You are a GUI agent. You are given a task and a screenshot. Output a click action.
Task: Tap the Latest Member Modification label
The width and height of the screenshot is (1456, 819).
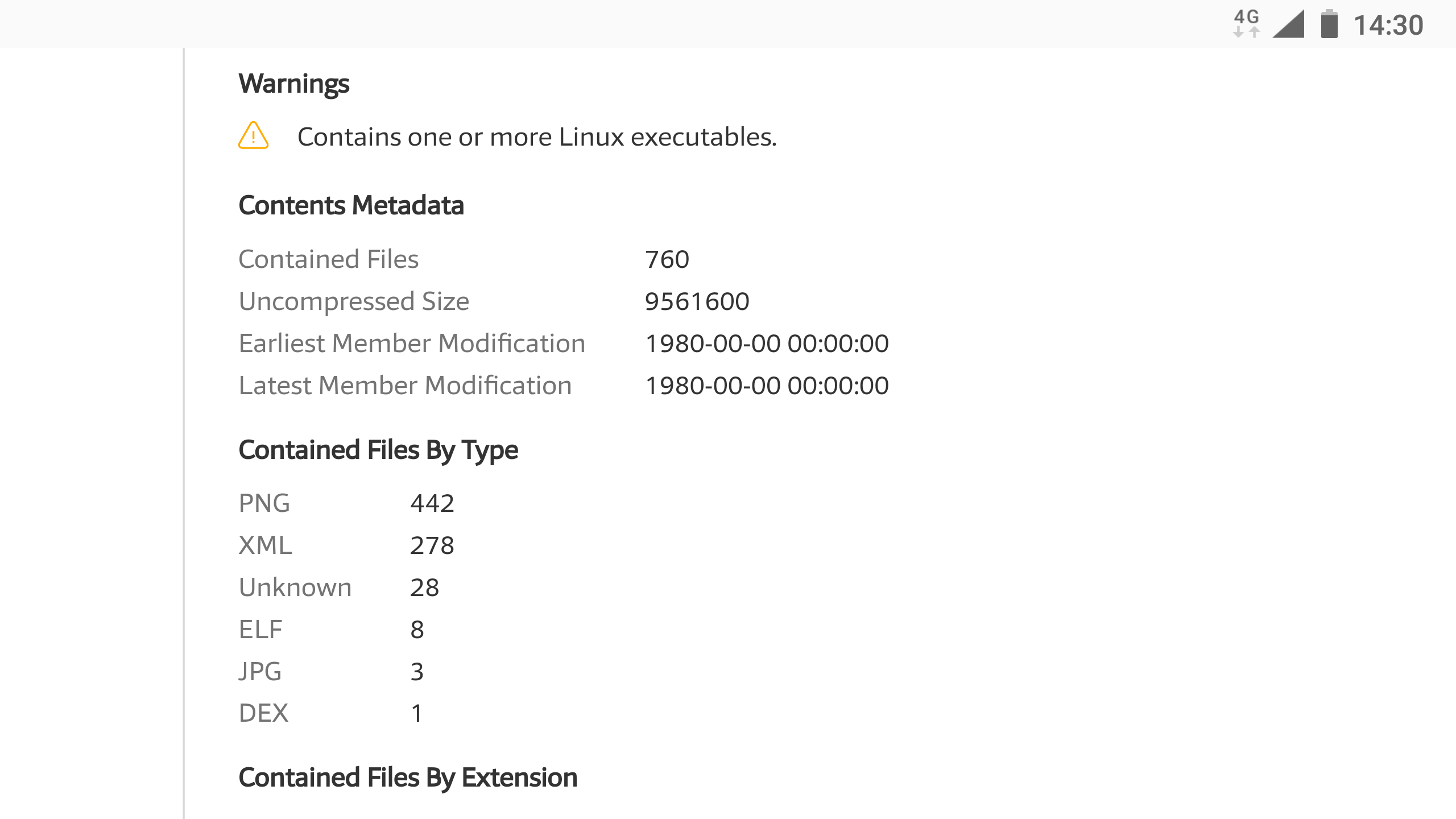[405, 386]
